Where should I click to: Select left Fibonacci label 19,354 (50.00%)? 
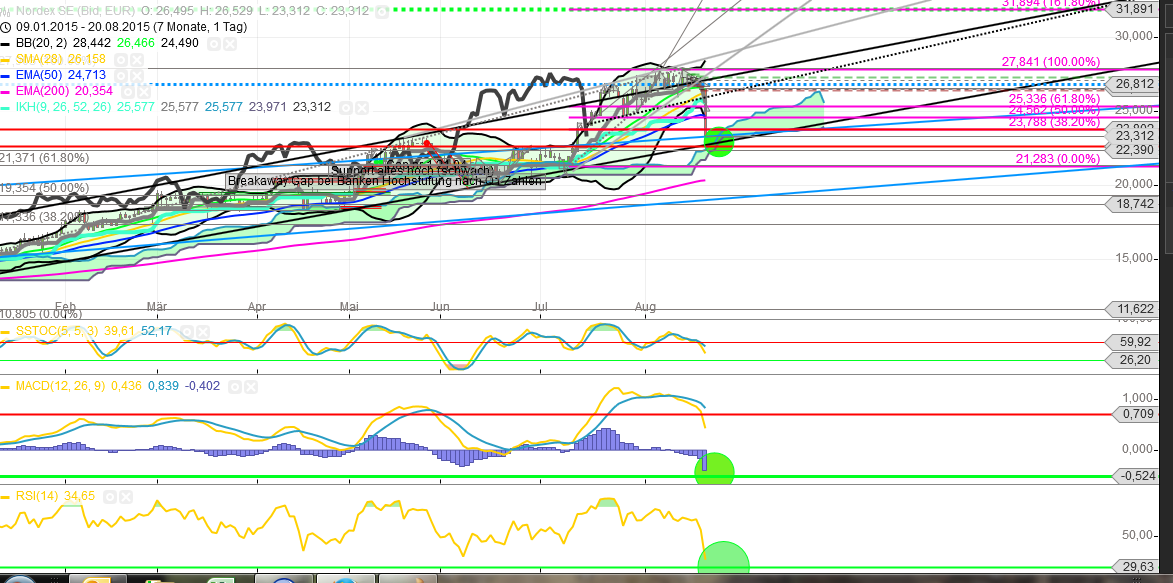pos(45,187)
